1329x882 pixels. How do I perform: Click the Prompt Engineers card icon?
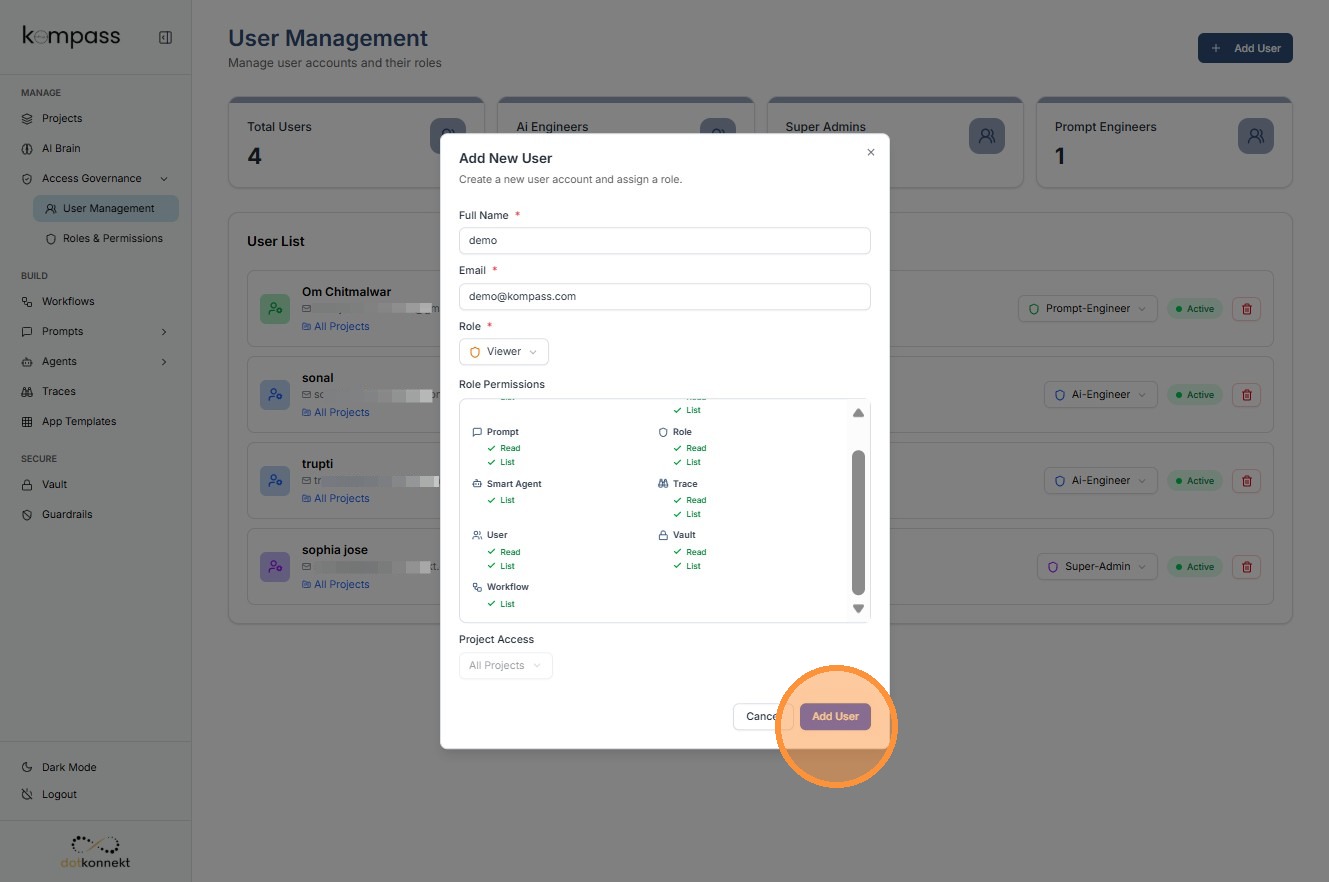coord(1256,136)
